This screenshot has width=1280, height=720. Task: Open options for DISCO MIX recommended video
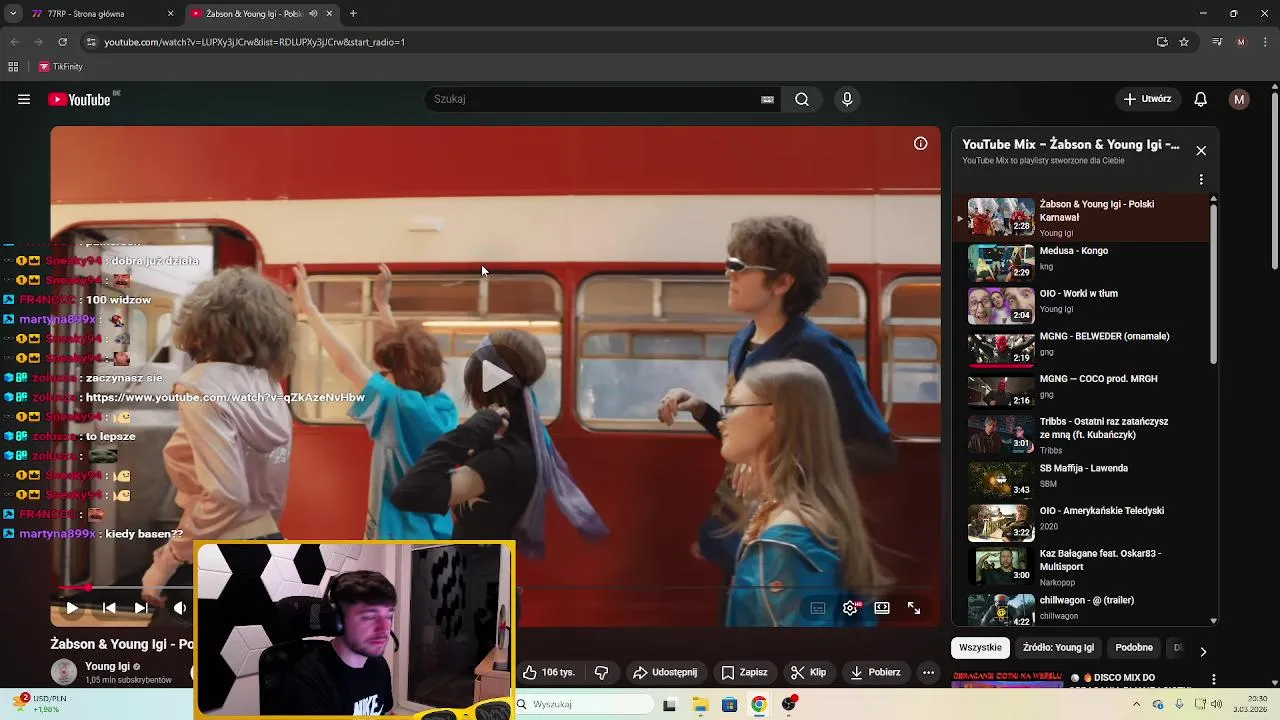1214,679
